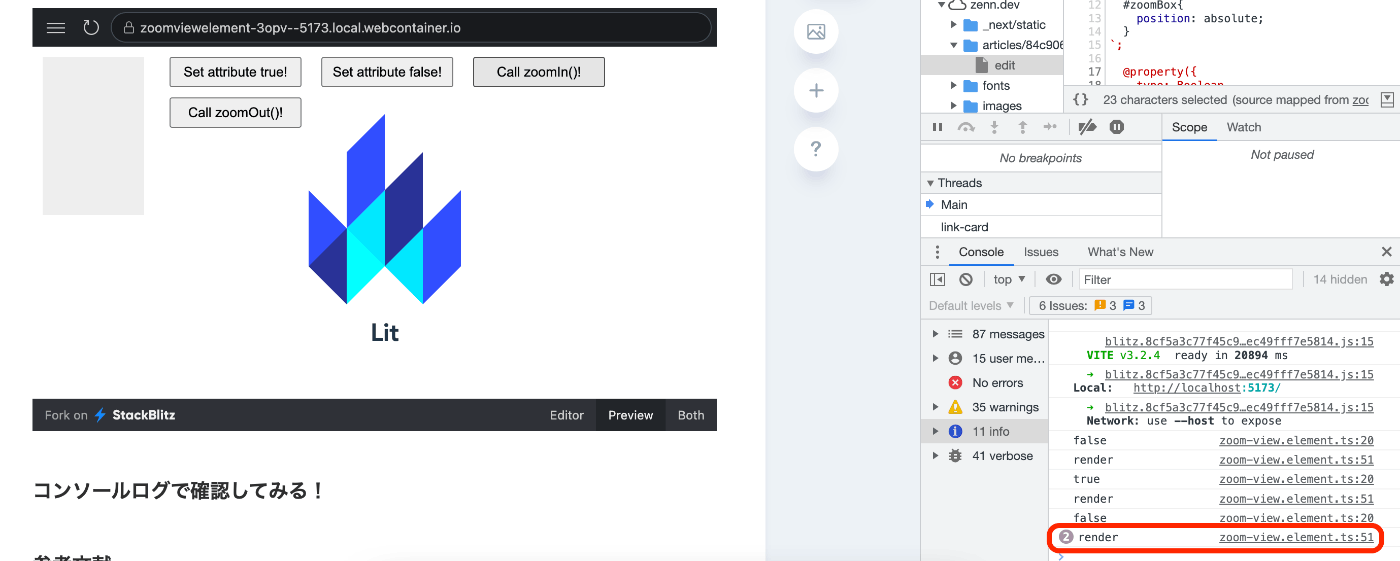This screenshot has height=561, width=1400.
Task: Collapse the articles/84c906 folder
Action: [x=954, y=45]
